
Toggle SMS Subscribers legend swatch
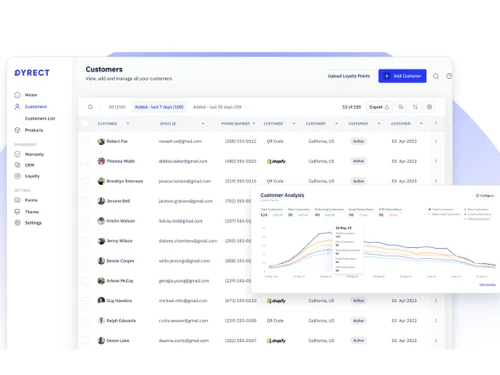tap(465, 219)
